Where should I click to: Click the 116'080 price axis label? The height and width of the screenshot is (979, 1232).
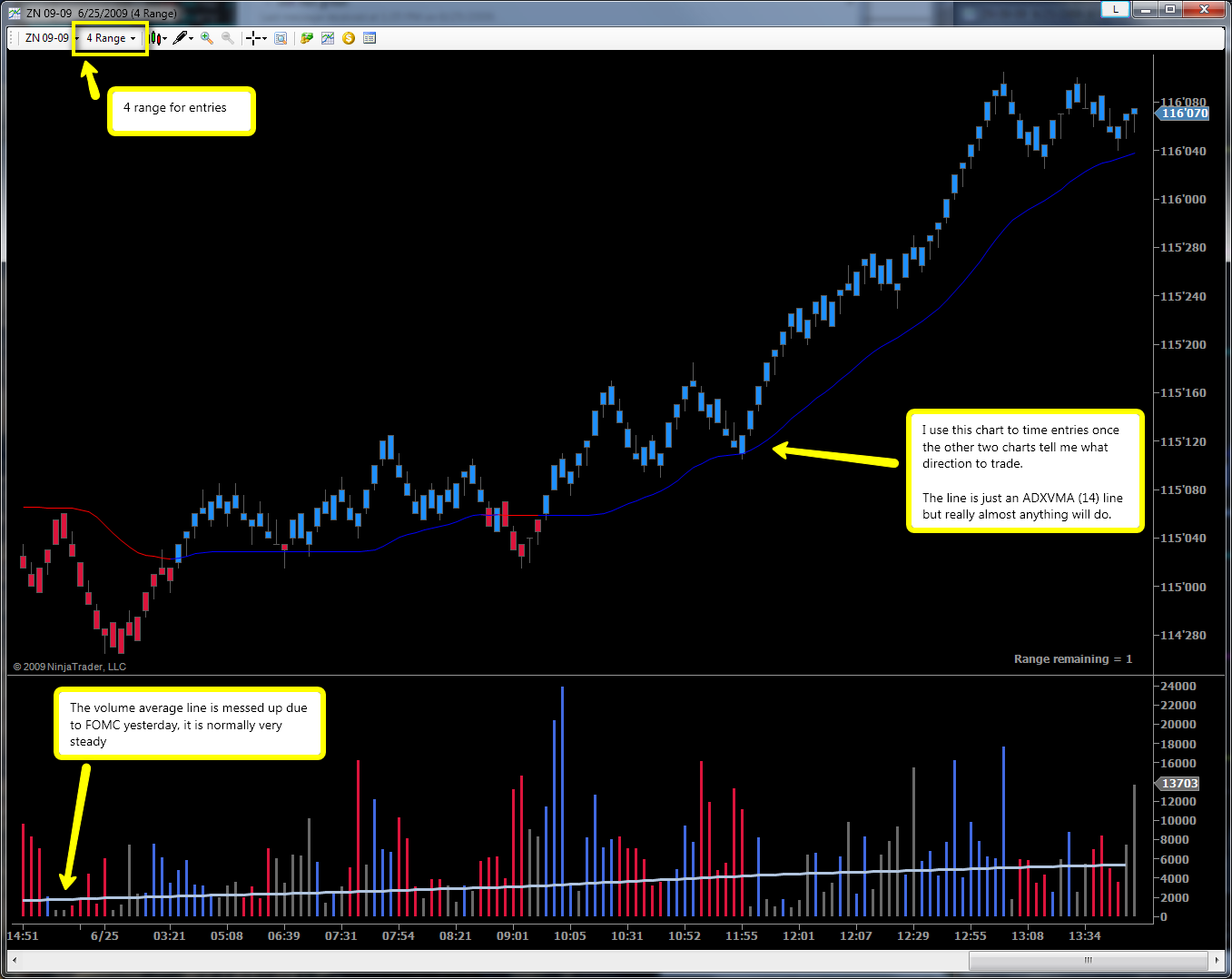pos(1183,103)
